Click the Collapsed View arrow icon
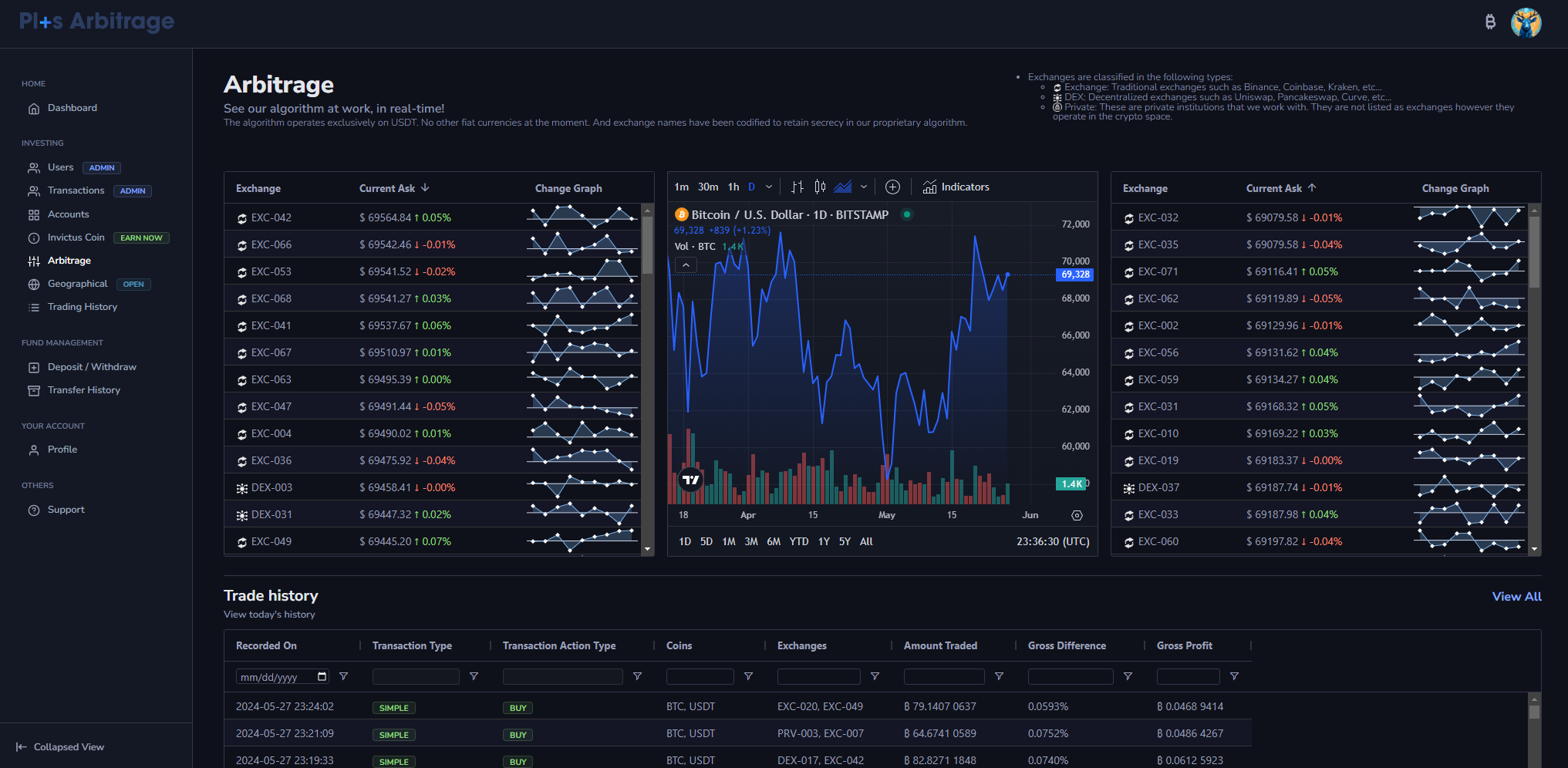 22,747
